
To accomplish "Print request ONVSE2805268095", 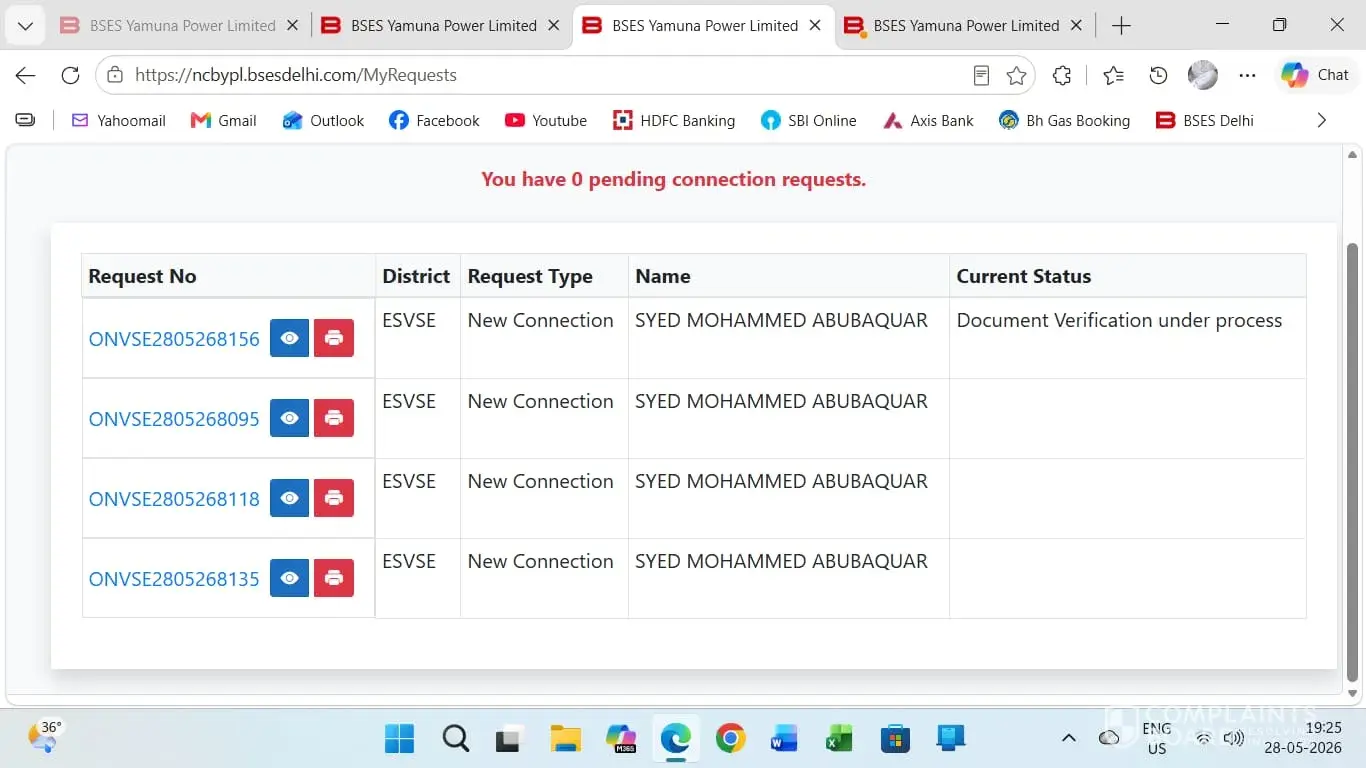I will click(x=334, y=418).
